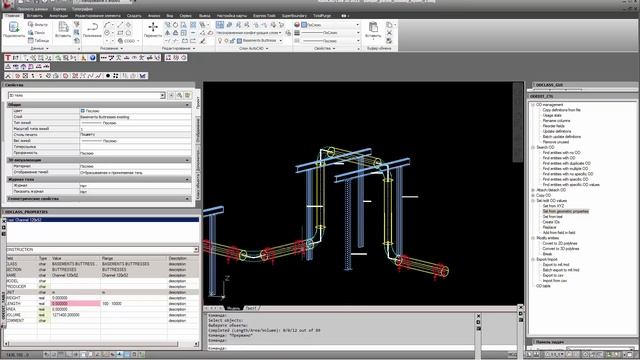
Task: Click the Connect (Подключить) data button
Action: [x=13, y=30]
